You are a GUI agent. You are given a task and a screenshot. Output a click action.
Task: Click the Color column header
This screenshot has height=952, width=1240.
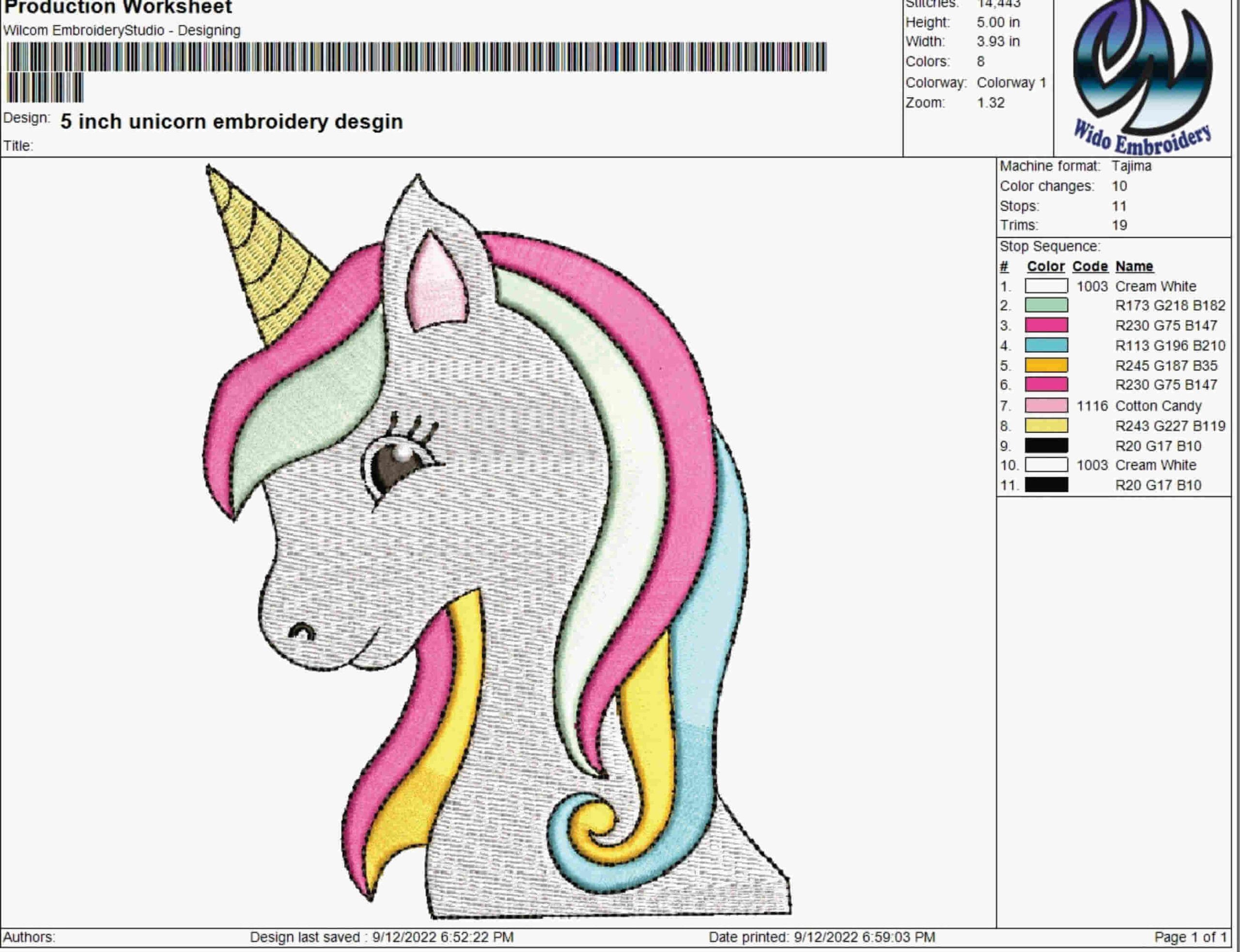point(1046,266)
